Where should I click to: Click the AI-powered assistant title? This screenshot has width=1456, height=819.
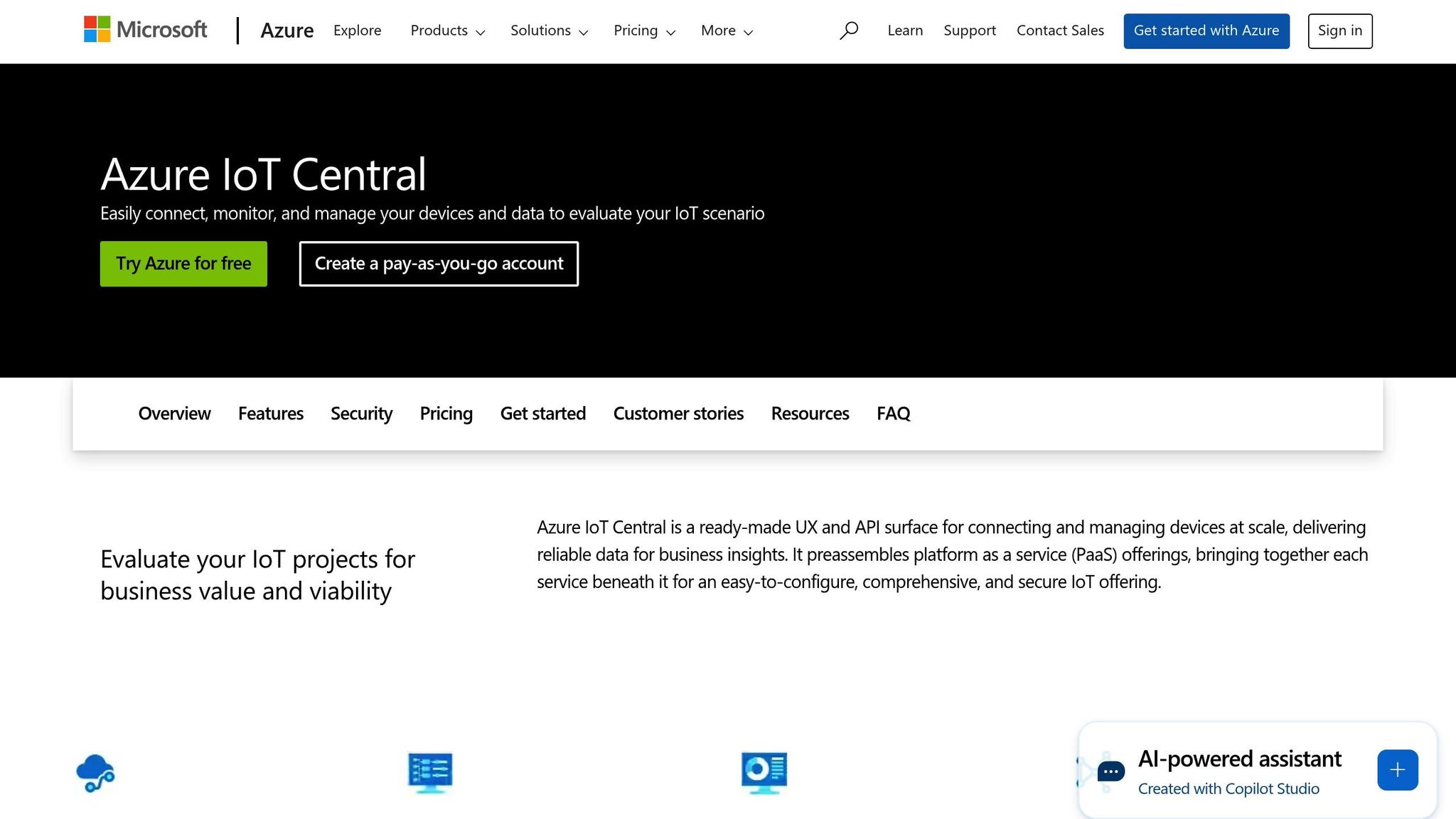1239,759
